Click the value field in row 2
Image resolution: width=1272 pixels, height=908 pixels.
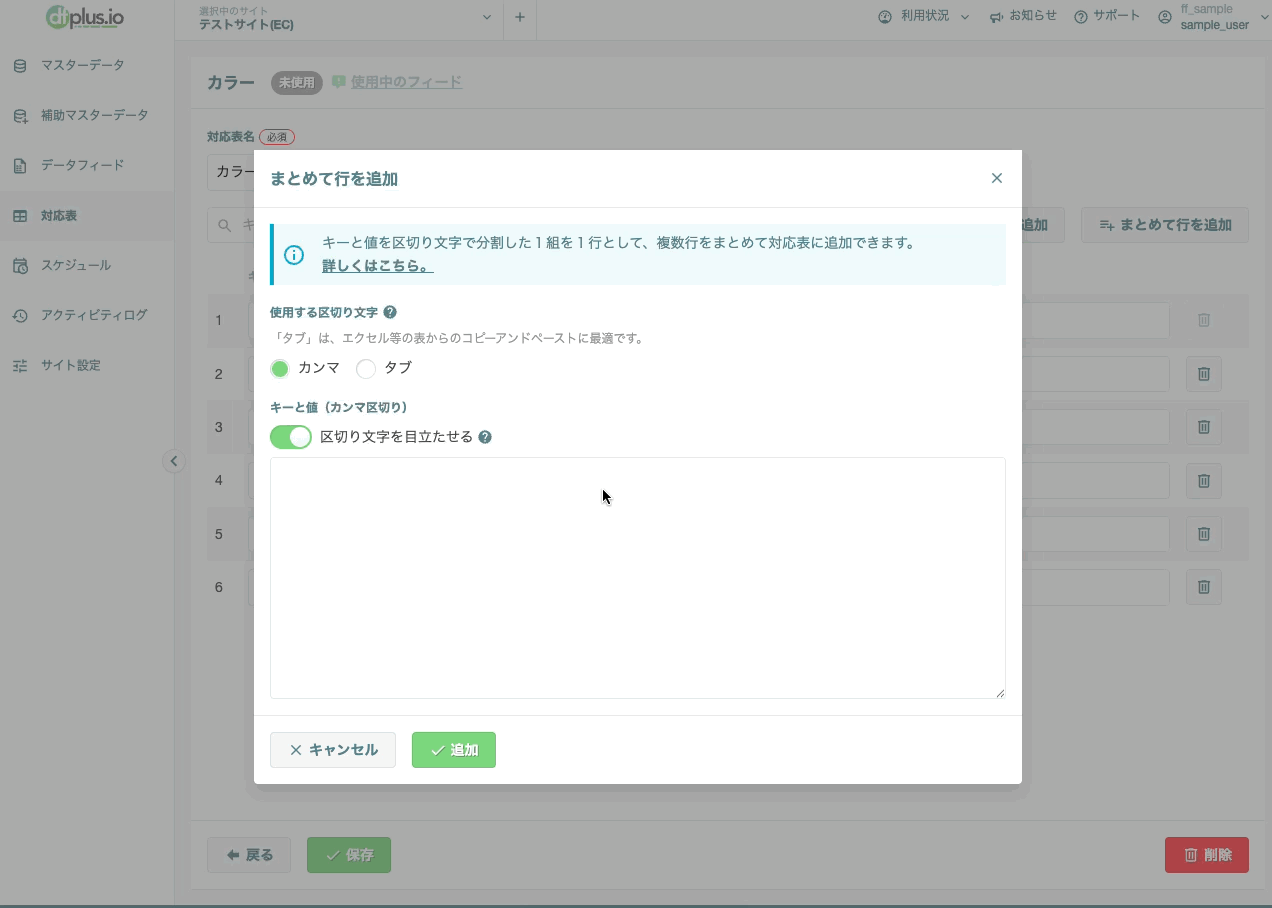[1096, 374]
